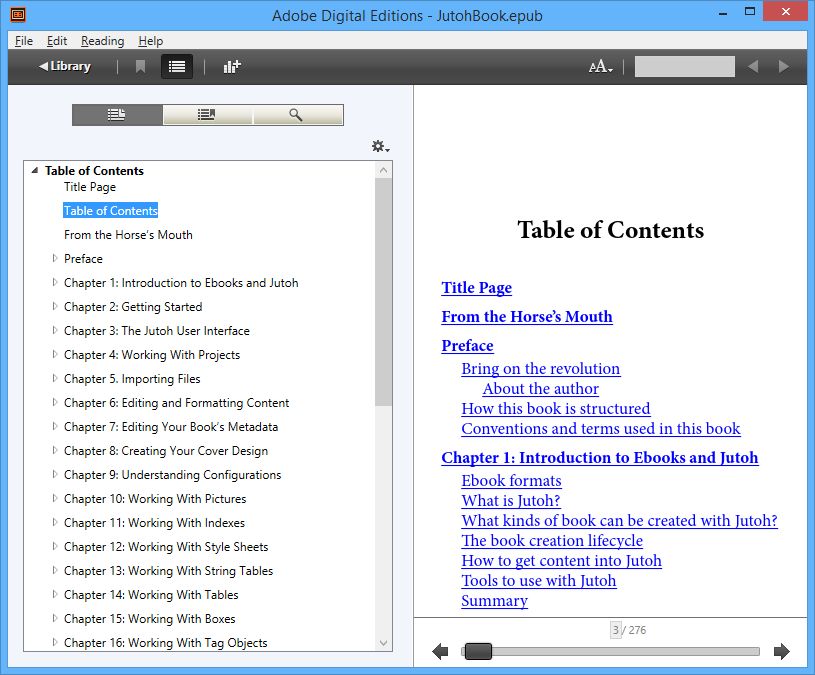815x675 pixels.
Task: Select Chapter 12: Working With Style Sheets
Action: 166,547
